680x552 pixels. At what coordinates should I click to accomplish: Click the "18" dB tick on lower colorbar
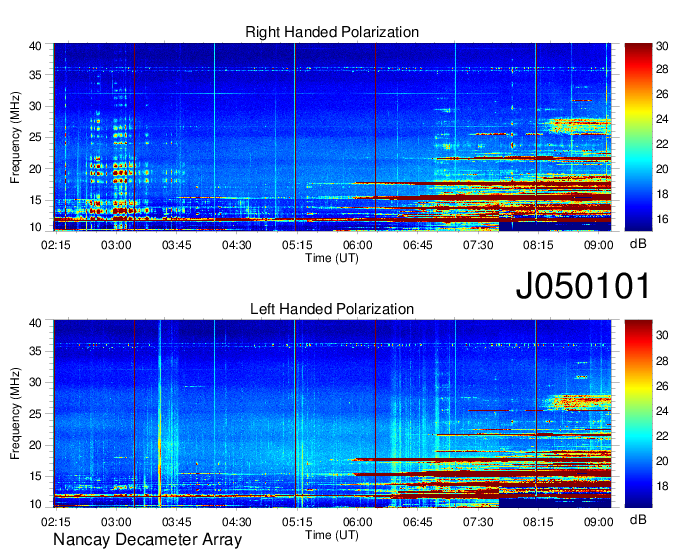pyautogui.click(x=662, y=486)
